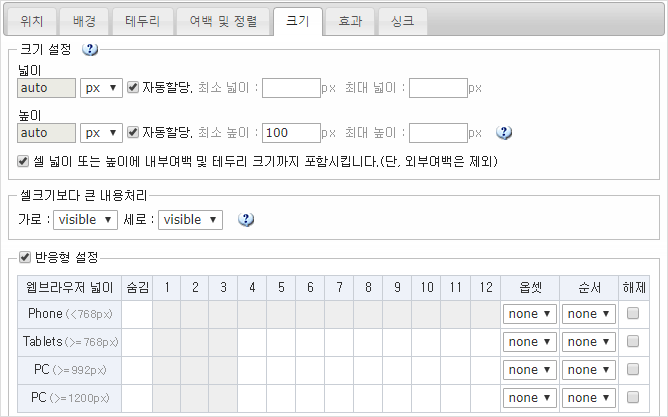Click help icon beside 세로 overflow dropdown

pyautogui.click(x=245, y=219)
